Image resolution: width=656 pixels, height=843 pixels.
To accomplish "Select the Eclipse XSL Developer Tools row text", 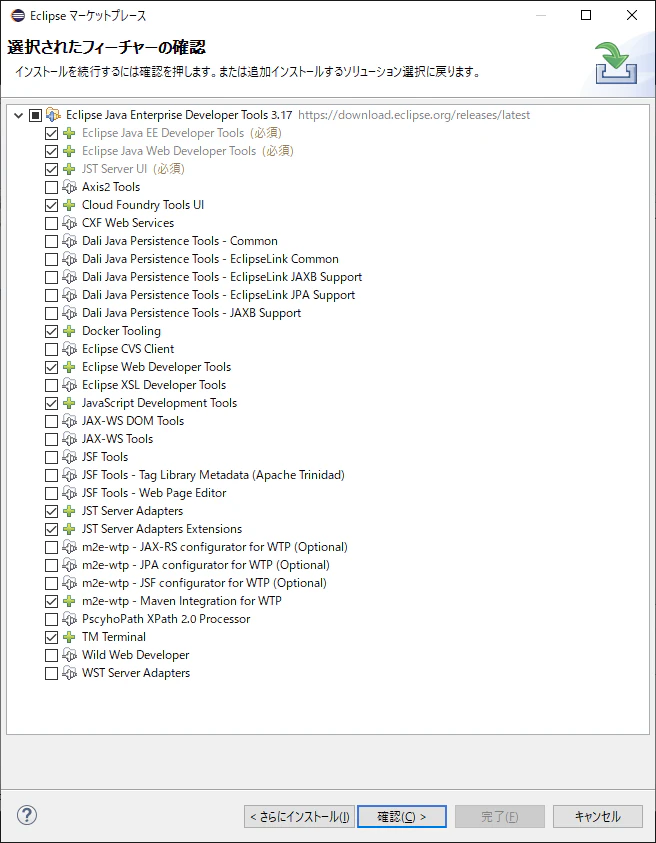I will tap(154, 385).
